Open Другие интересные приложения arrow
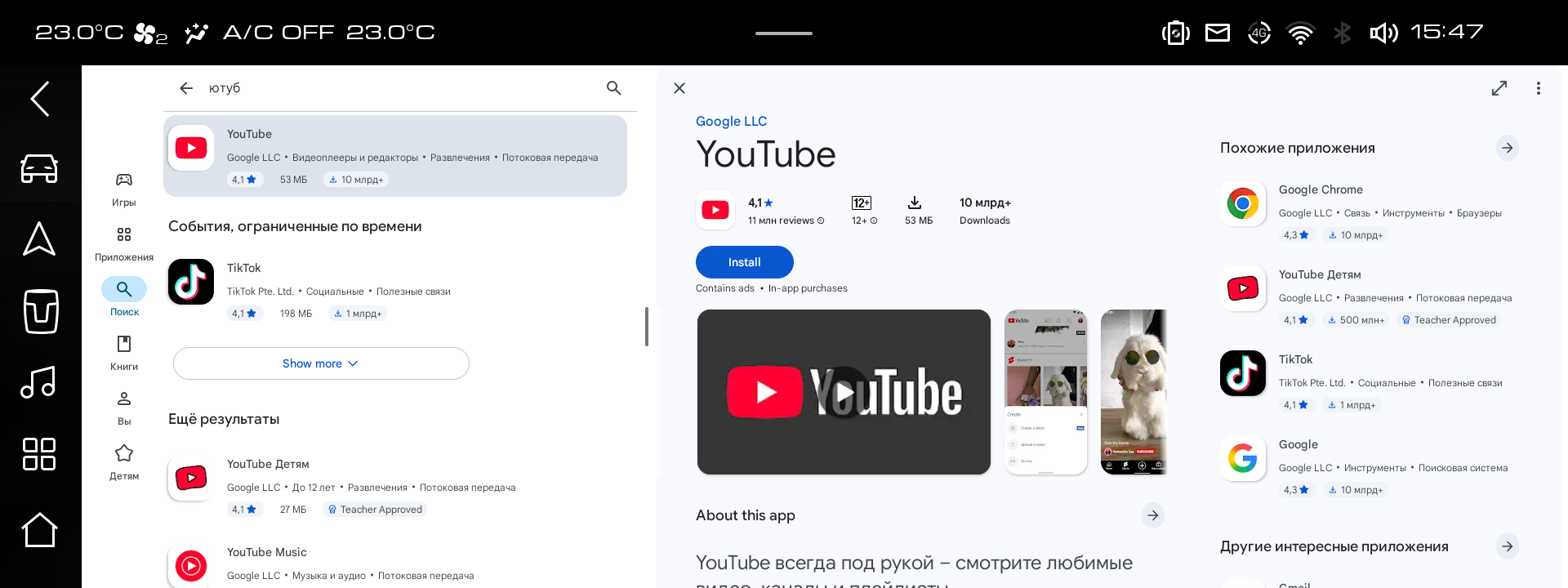 pos(1508,546)
